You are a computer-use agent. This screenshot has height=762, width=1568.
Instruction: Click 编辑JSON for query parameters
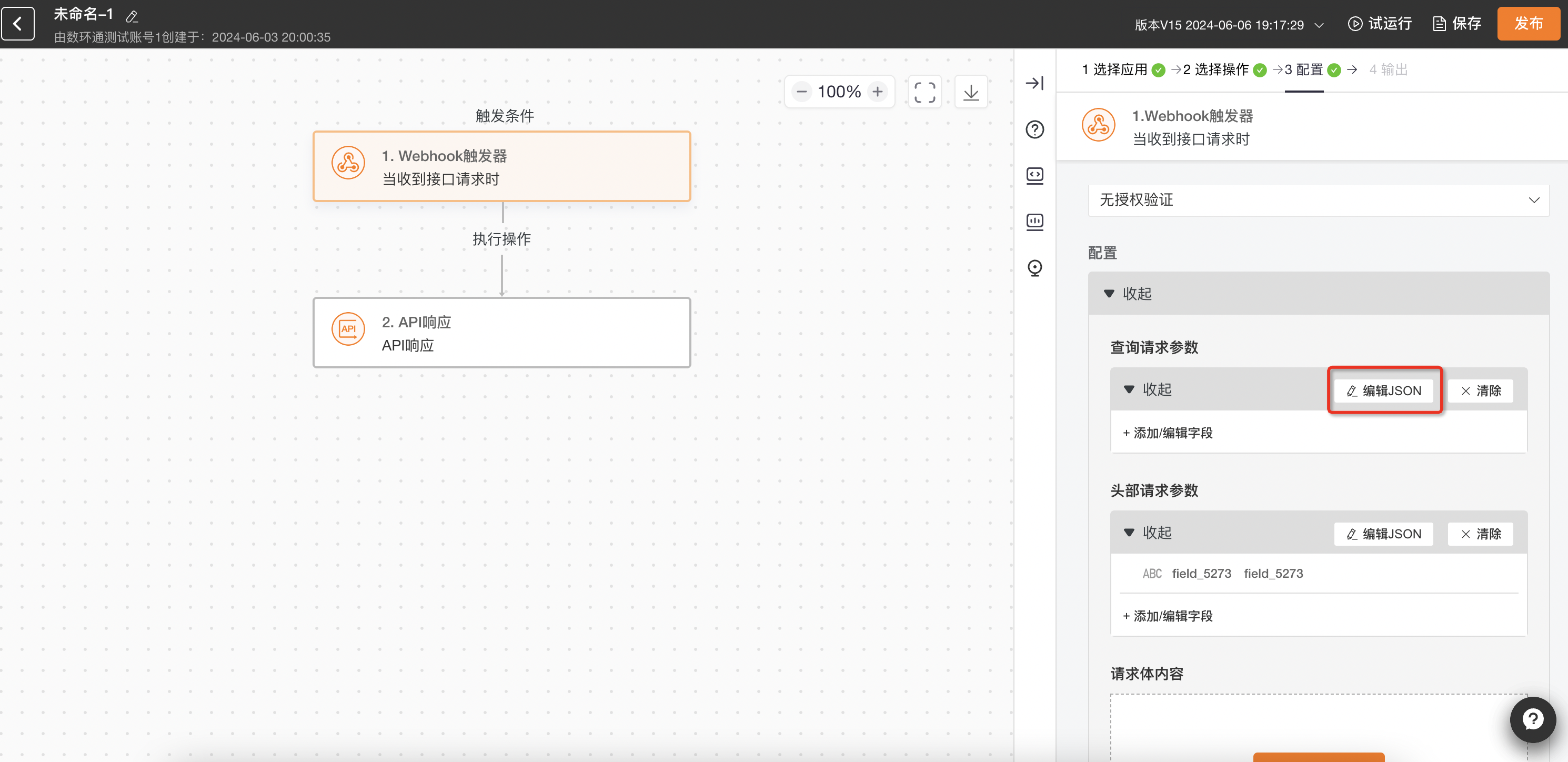1383,391
